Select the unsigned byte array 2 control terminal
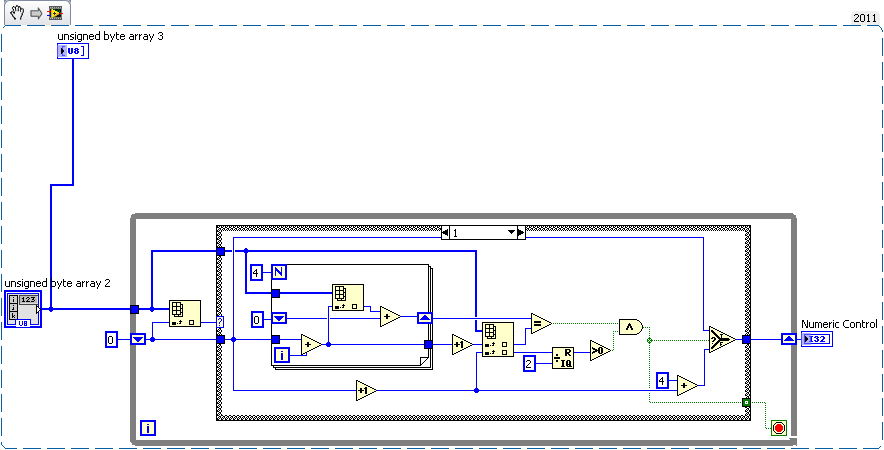 [x=23, y=309]
